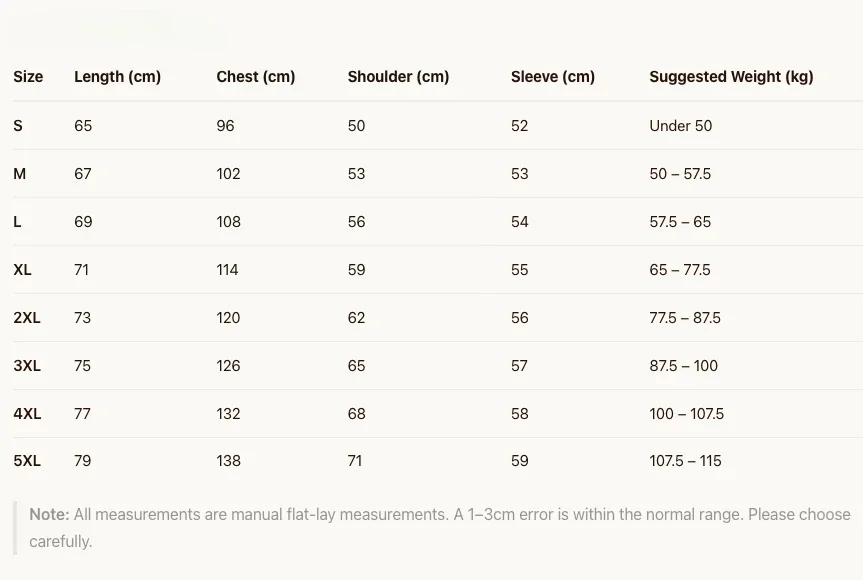Select the 107.5 – 115 weight cell
The width and height of the screenshot is (863, 580).
[685, 461]
